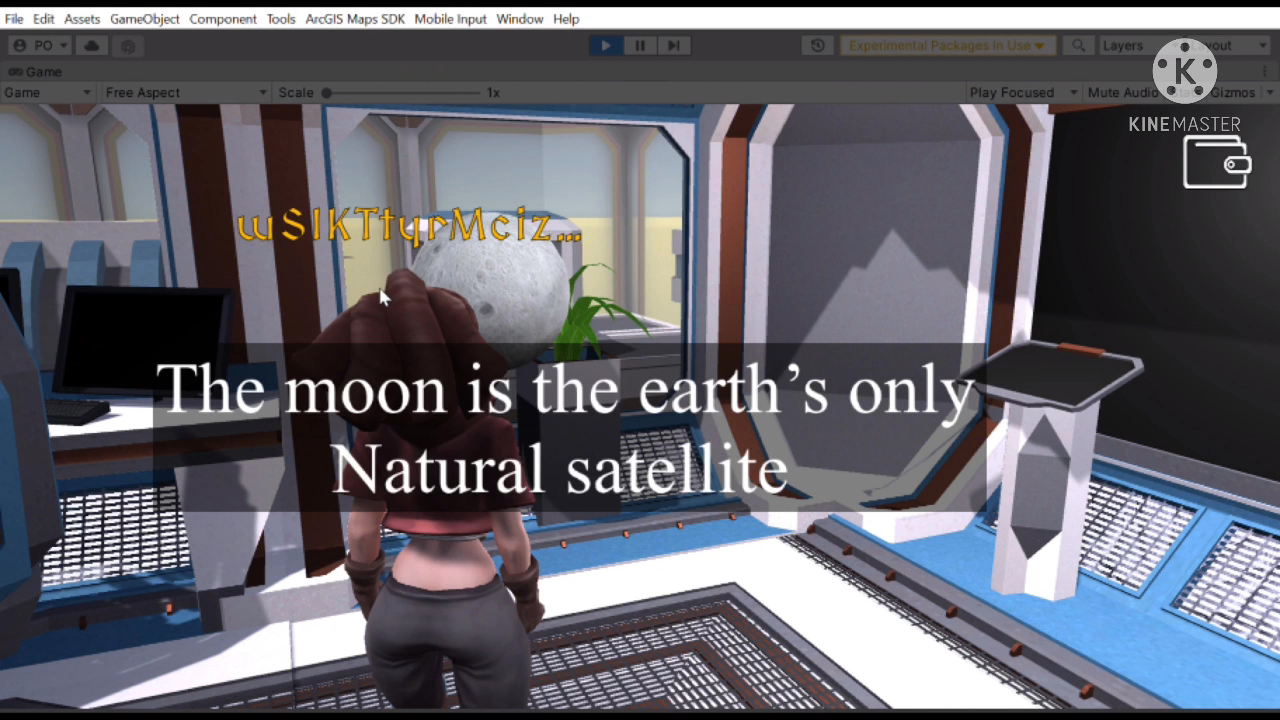Click the Scale slider handle
1280x720 pixels.
(326, 92)
